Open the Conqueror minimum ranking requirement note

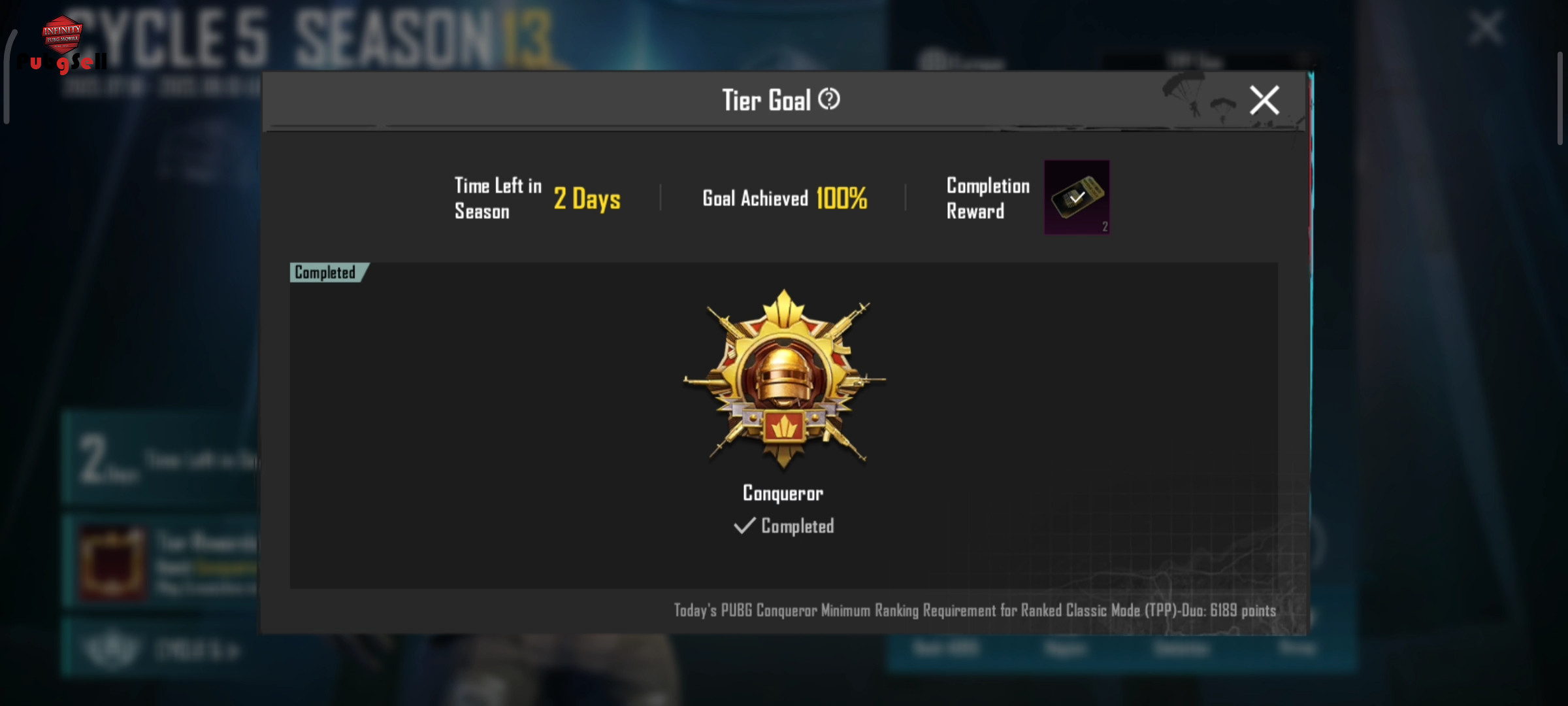pos(975,610)
